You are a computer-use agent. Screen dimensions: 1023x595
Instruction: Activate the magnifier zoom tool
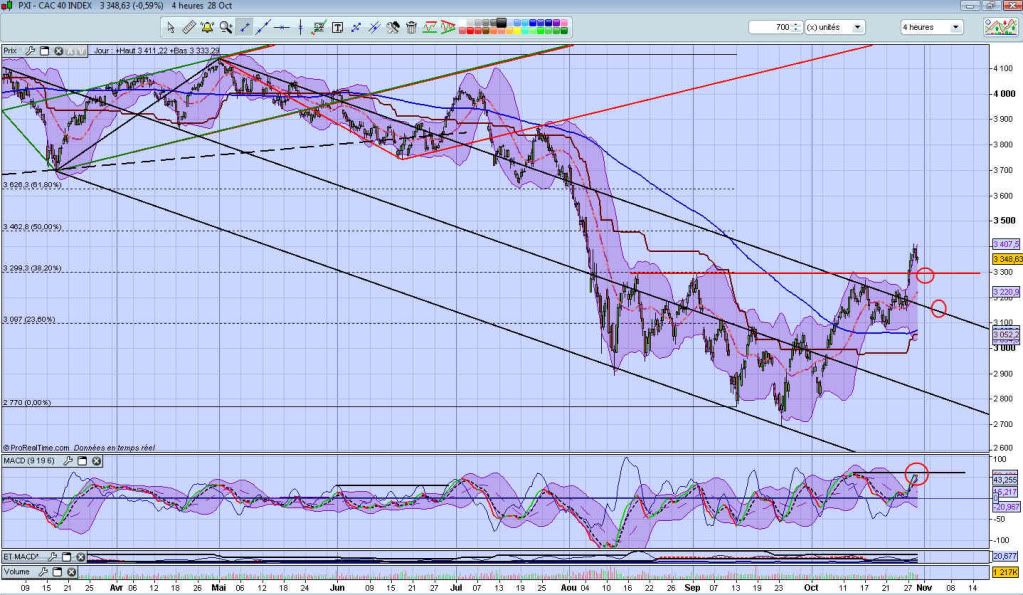(x=226, y=27)
